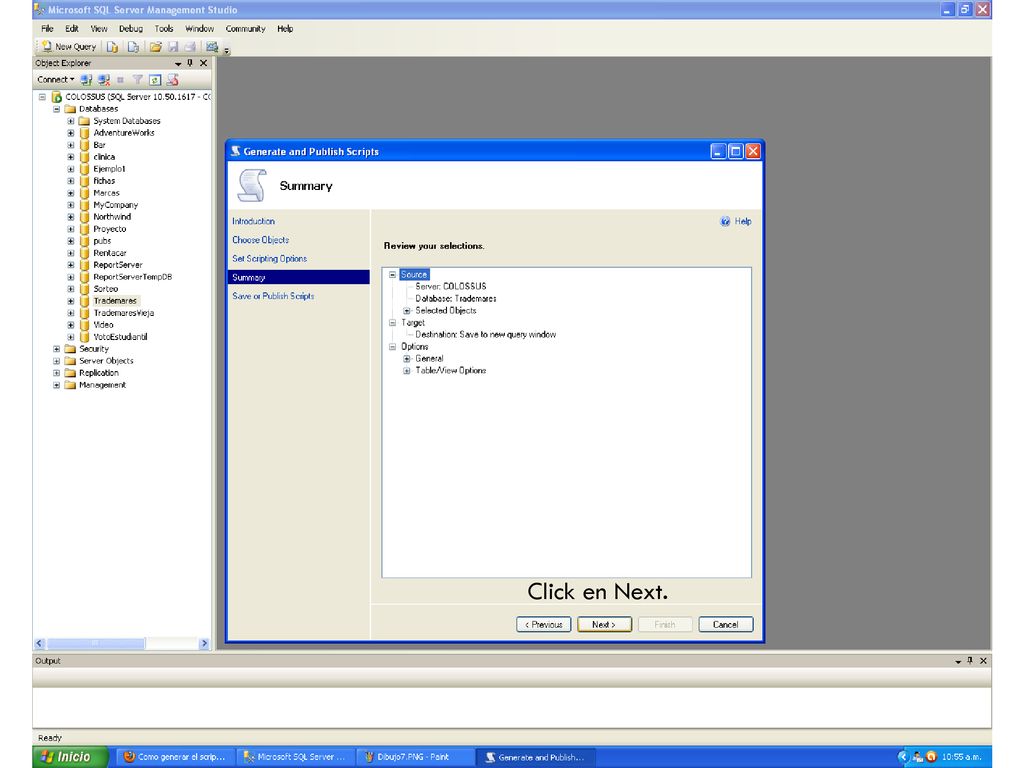Click Object Explorer horizontal scrollbar right arrow
Screen dimensions: 1024x768
pos(204,643)
